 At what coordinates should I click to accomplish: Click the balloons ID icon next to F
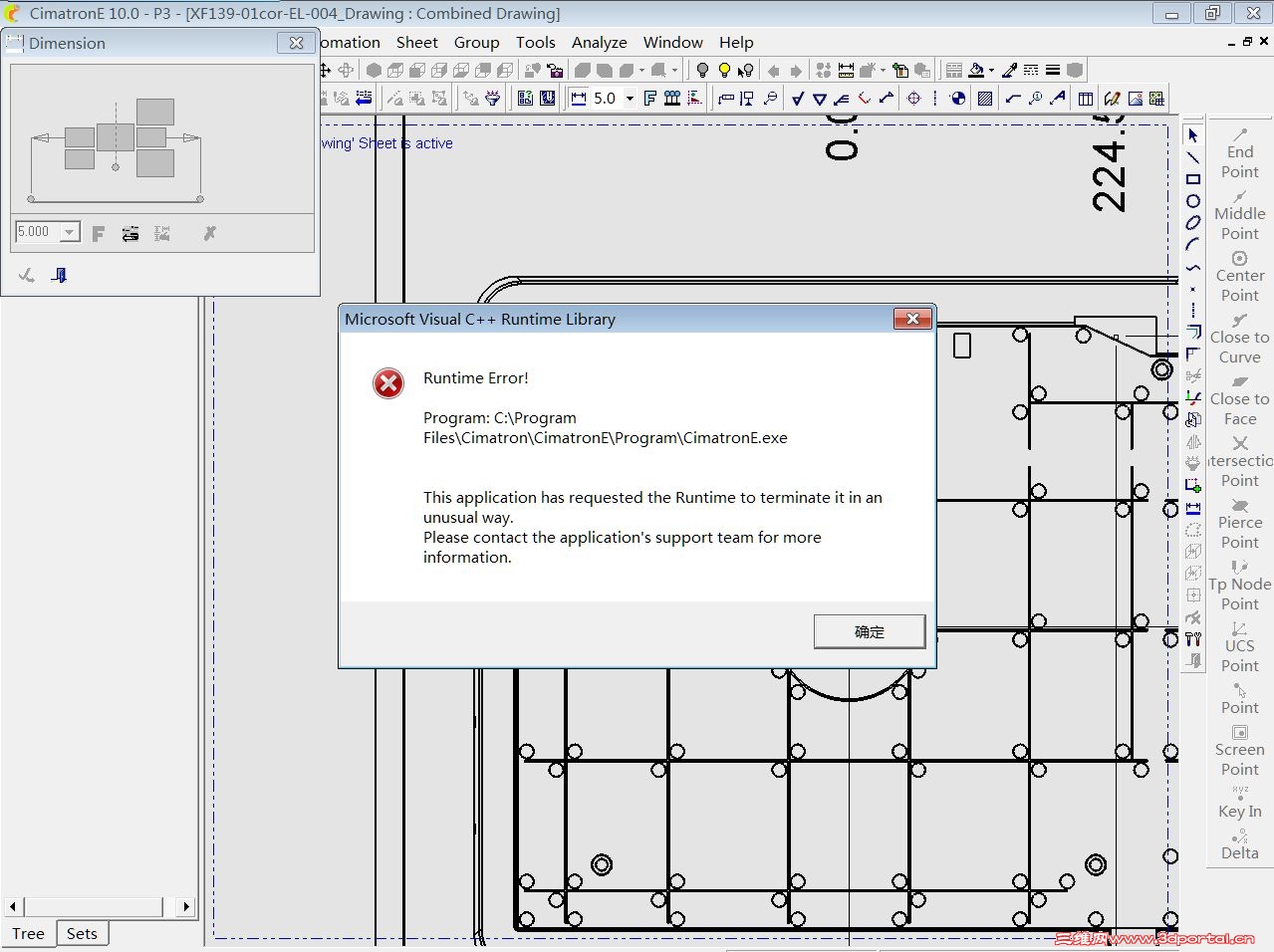672,98
